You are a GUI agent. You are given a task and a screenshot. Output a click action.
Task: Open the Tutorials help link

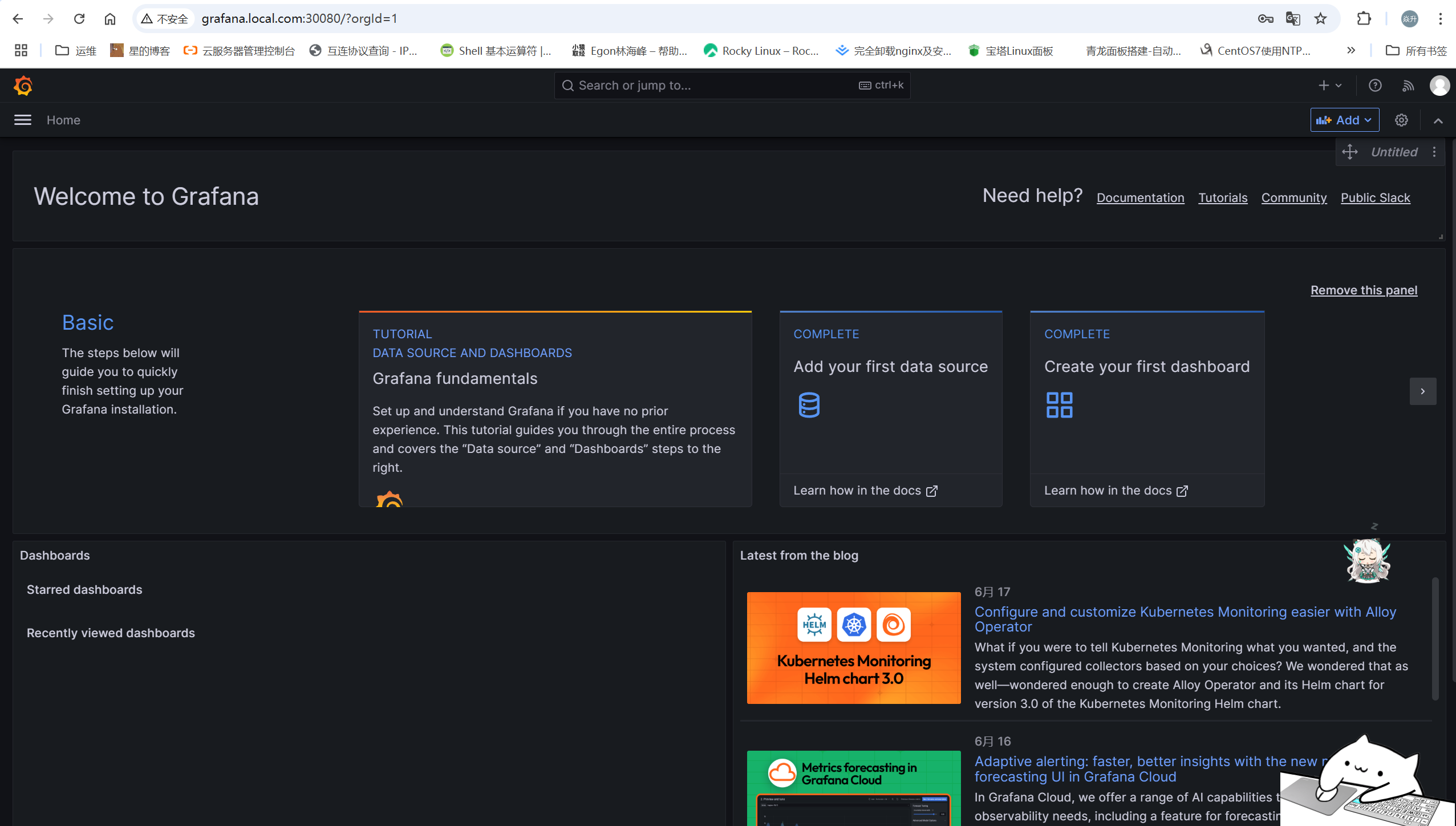1223,197
